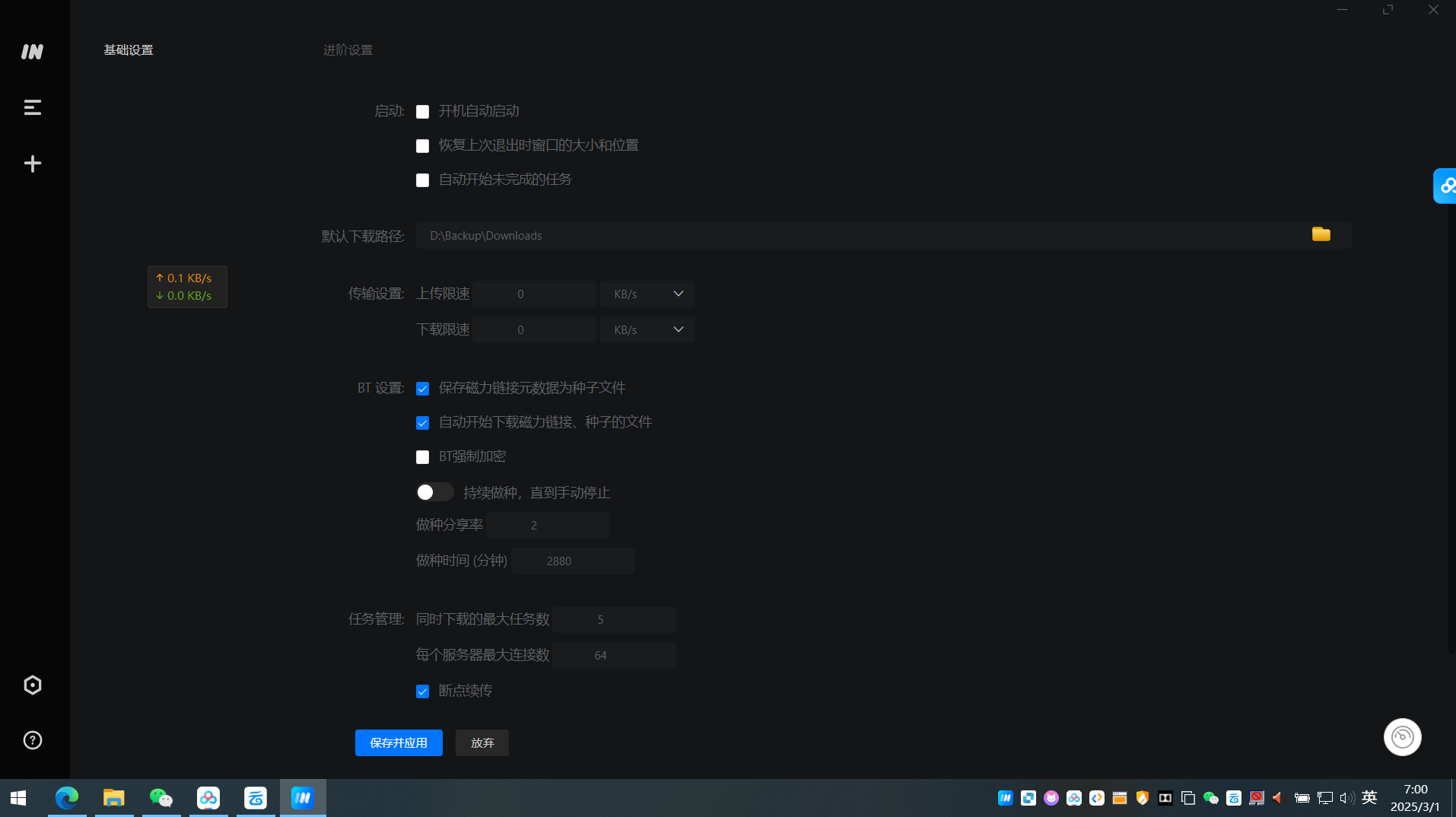The width and height of the screenshot is (1456, 817).
Task: Open Baidu Netdisk from taskbar
Action: [208, 798]
